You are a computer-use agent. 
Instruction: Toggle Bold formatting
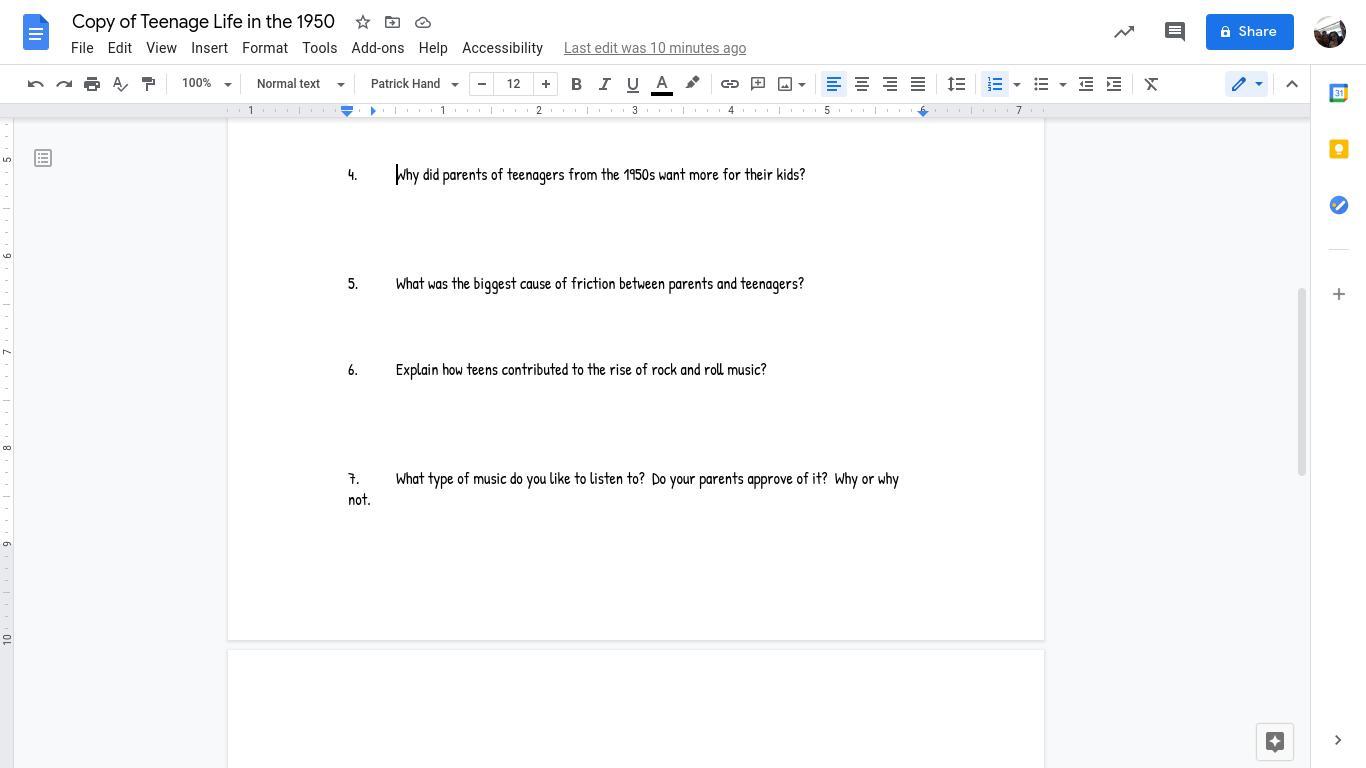click(576, 84)
